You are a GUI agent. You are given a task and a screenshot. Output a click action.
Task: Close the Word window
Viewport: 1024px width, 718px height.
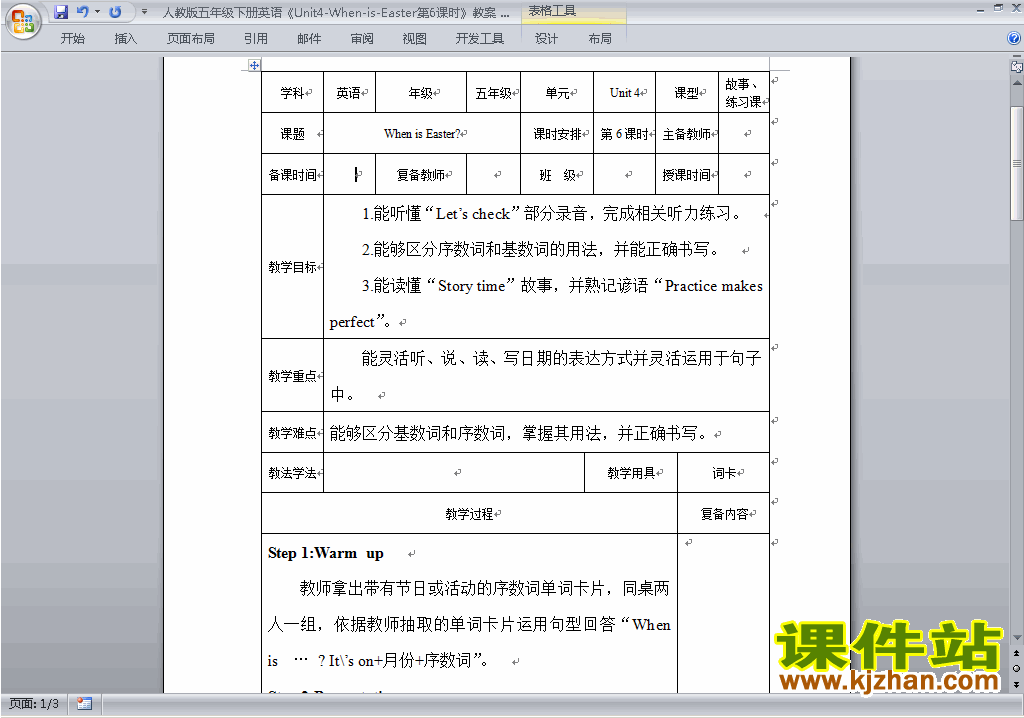pyautogui.click(x=1016, y=9)
